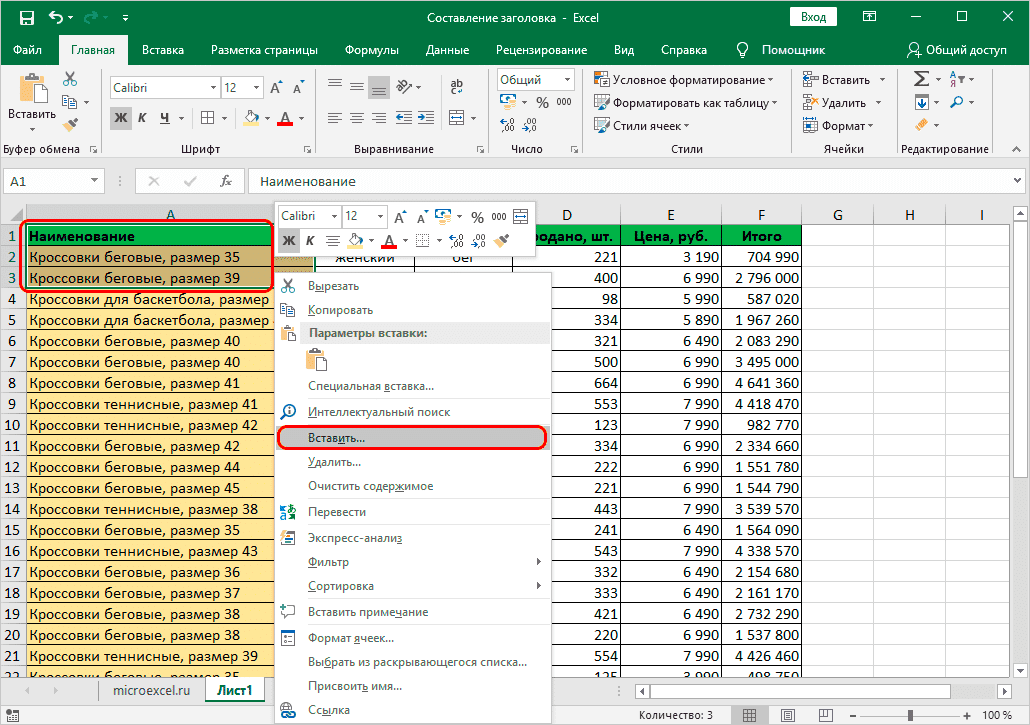Switch to the Формулы ribbon tab

pos(372,50)
